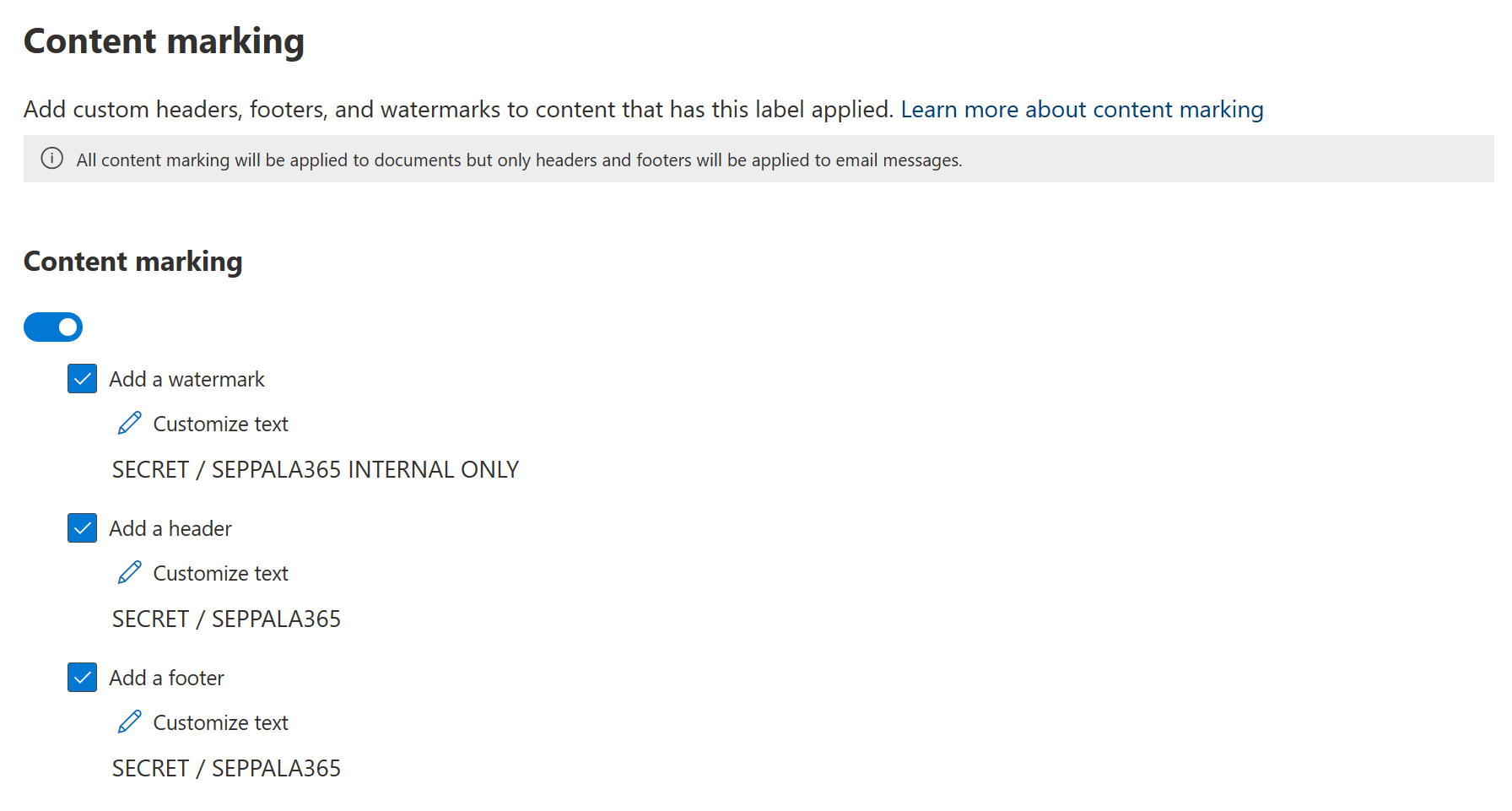Click the large Content marking page title
The image size is (1512, 811).
[x=164, y=41]
